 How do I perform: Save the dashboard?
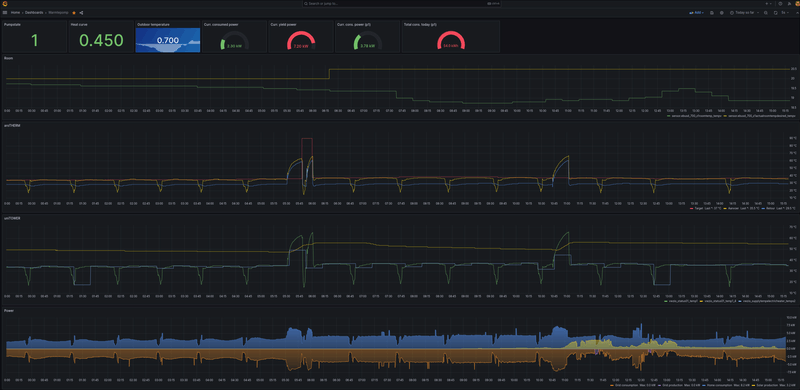712,13
